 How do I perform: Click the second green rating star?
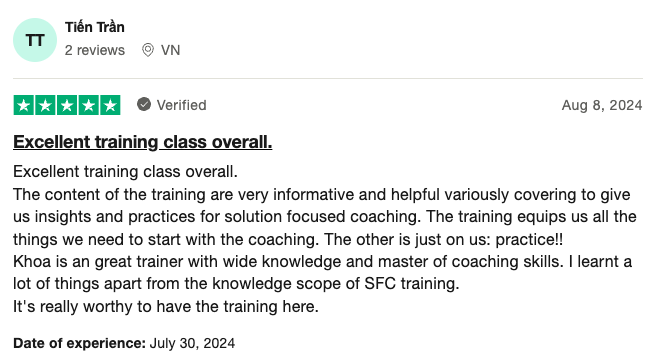click(45, 105)
